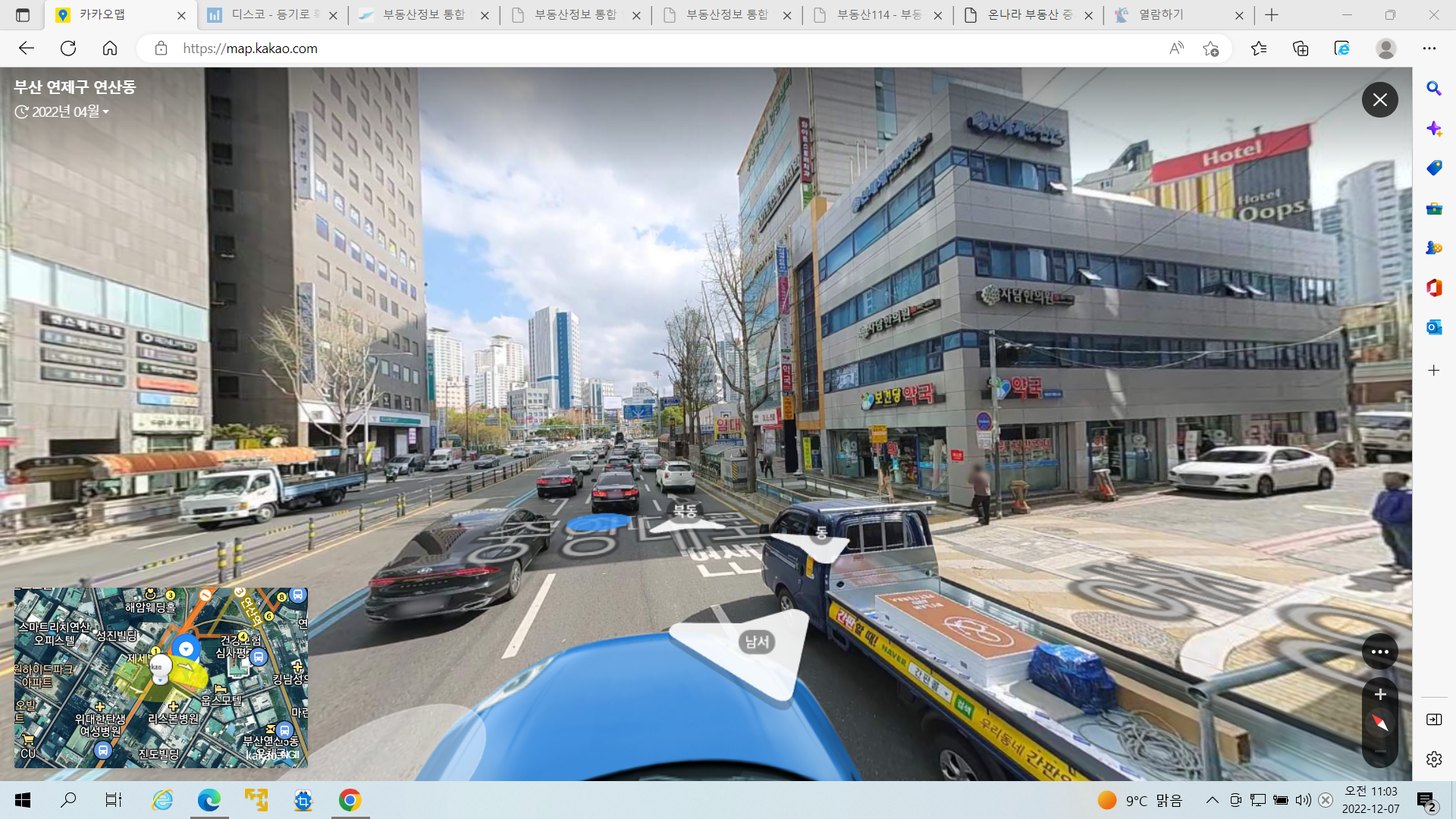The width and height of the screenshot is (1456, 819).
Task: Launch Google Chrome from taskbar
Action: point(350,800)
